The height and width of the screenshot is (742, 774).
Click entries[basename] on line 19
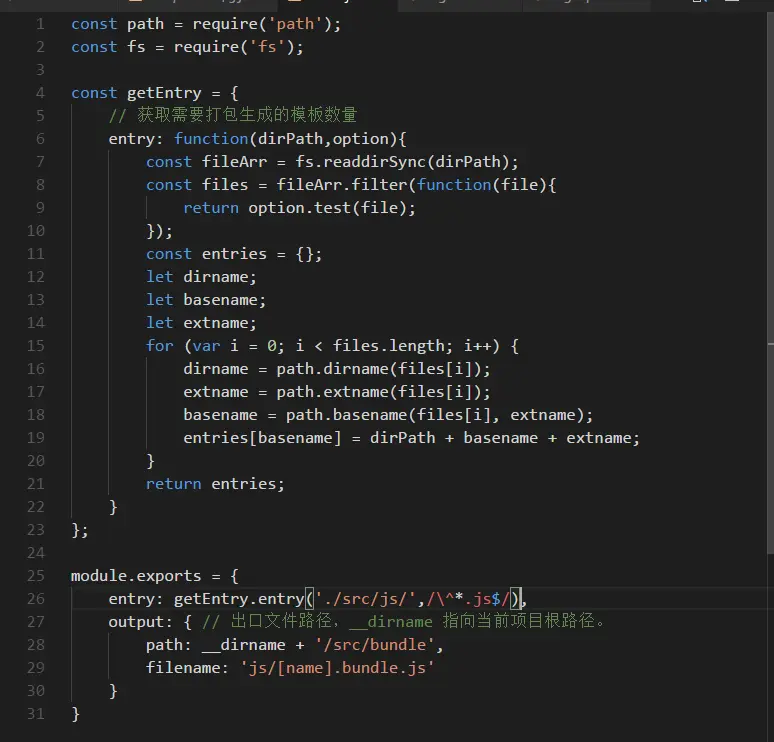[x=262, y=438]
